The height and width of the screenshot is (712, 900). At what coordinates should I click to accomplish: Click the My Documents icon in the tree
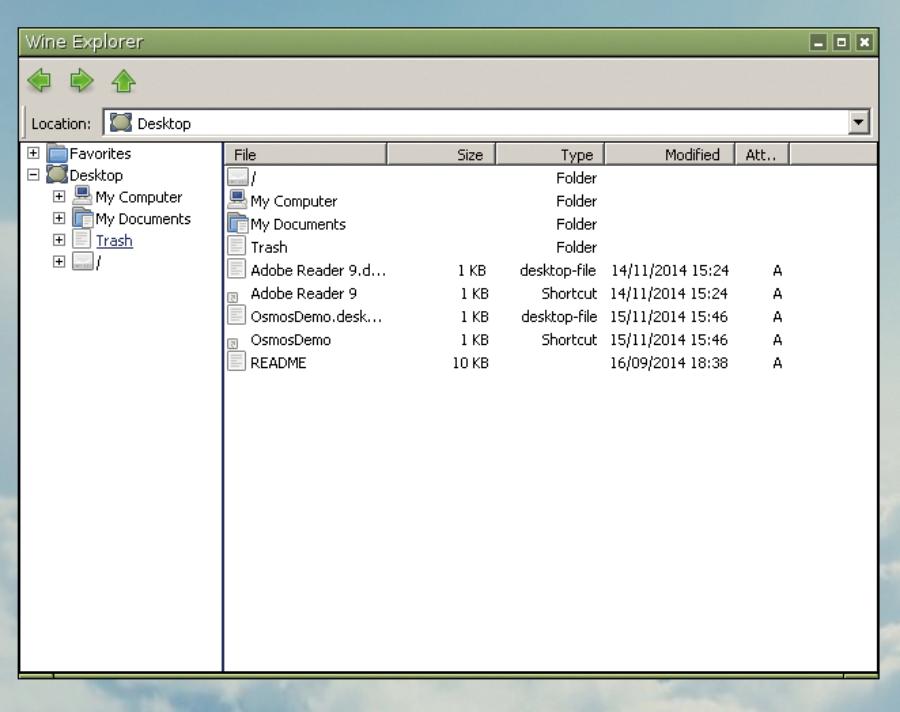pyautogui.click(x=83, y=218)
